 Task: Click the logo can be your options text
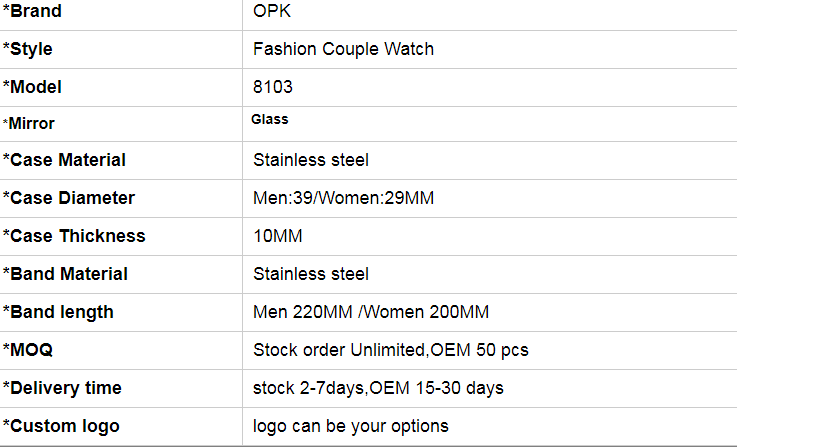(351, 426)
